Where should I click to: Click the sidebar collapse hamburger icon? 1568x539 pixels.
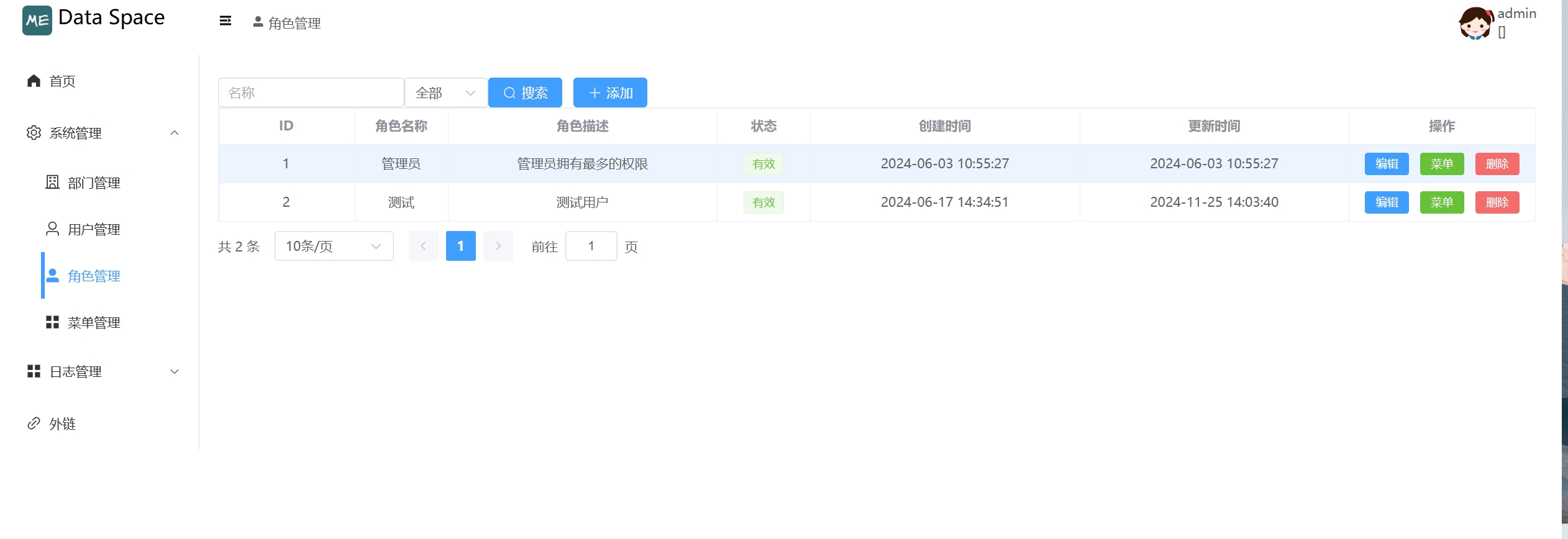click(x=225, y=21)
